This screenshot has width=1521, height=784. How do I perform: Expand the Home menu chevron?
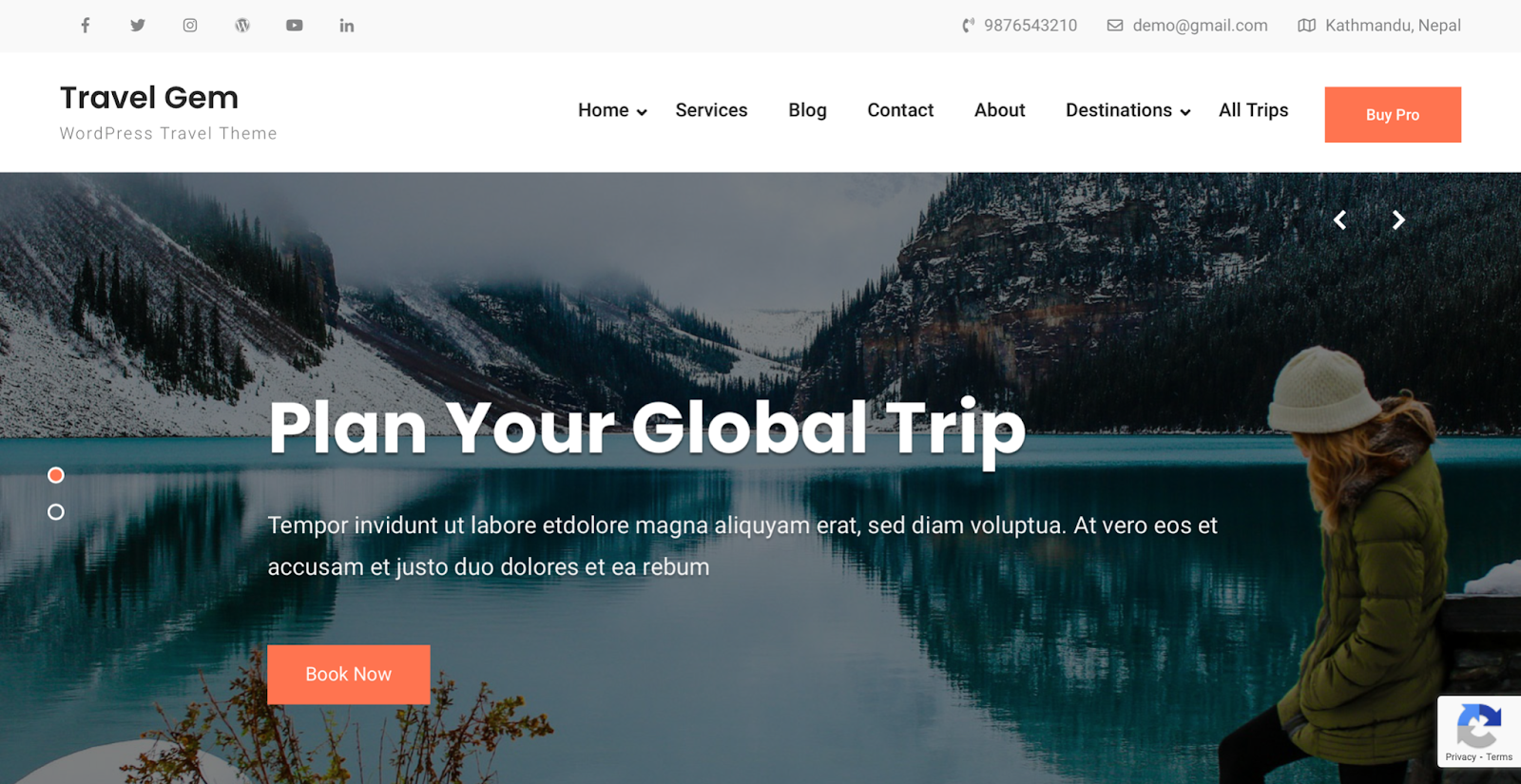642,112
